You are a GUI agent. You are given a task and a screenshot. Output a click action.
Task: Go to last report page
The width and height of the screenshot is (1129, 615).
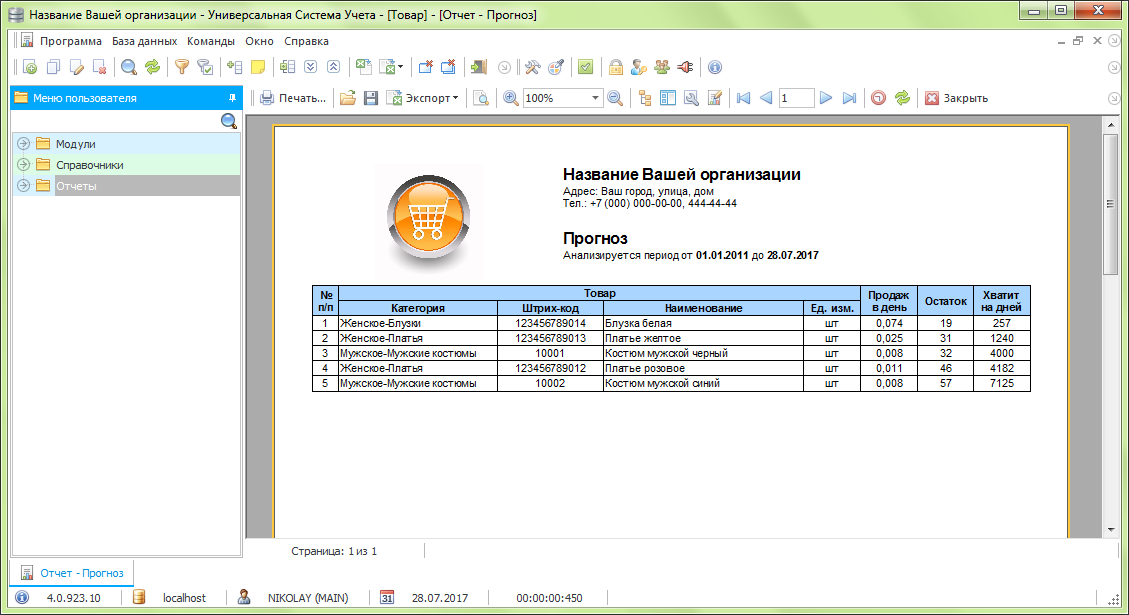click(x=849, y=98)
